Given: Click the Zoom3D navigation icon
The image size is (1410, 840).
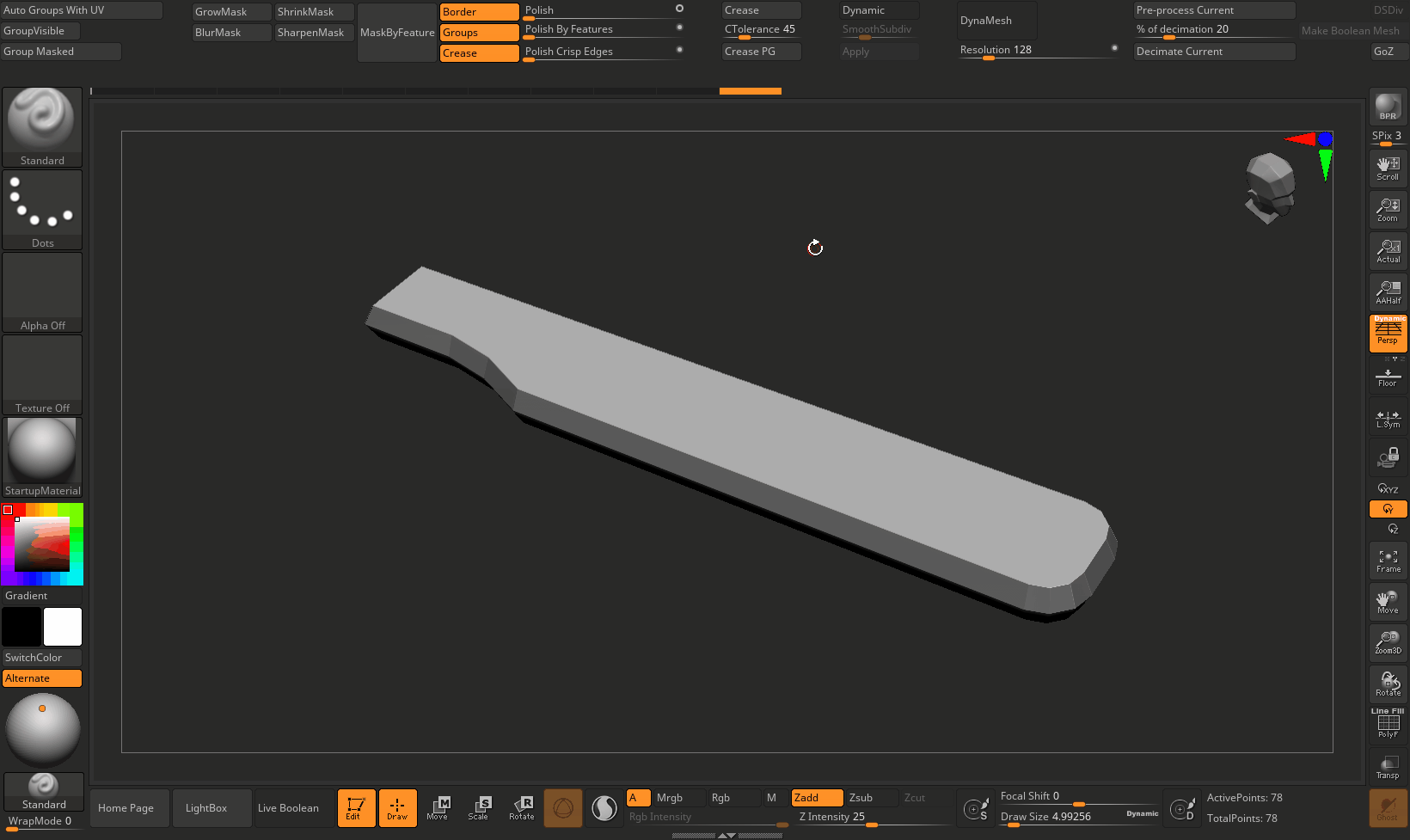Looking at the screenshot, I should (x=1388, y=643).
